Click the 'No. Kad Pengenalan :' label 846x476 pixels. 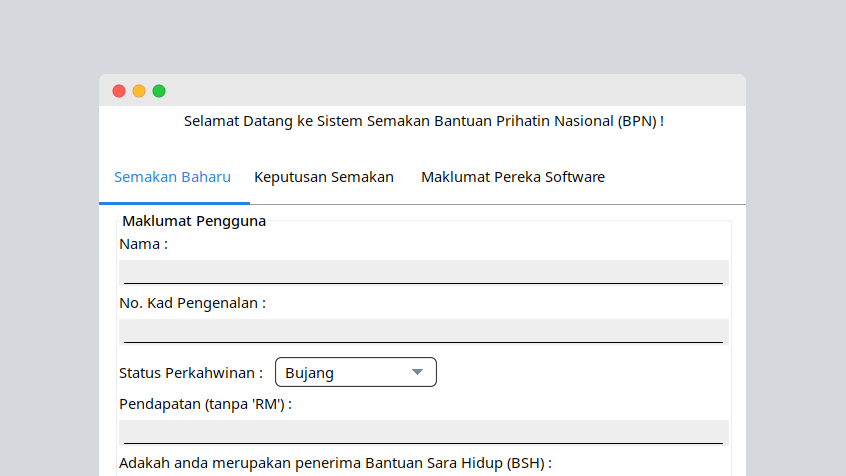(192, 303)
